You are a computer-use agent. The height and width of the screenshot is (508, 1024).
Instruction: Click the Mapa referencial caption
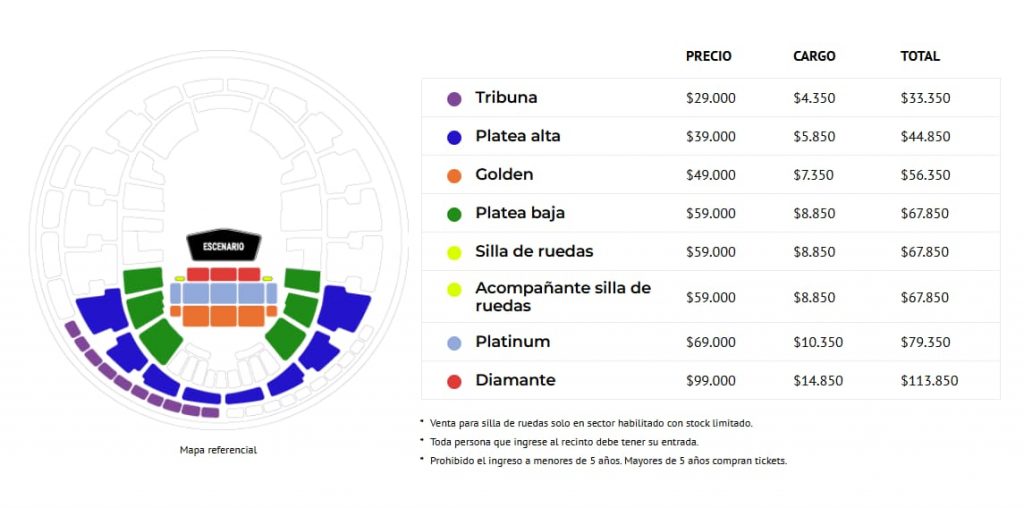coord(218,450)
